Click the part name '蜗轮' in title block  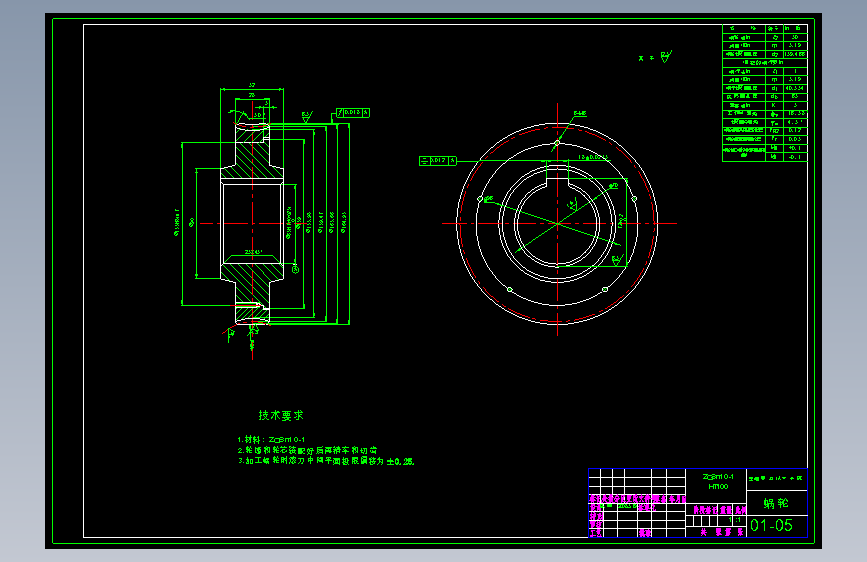[x=776, y=503]
